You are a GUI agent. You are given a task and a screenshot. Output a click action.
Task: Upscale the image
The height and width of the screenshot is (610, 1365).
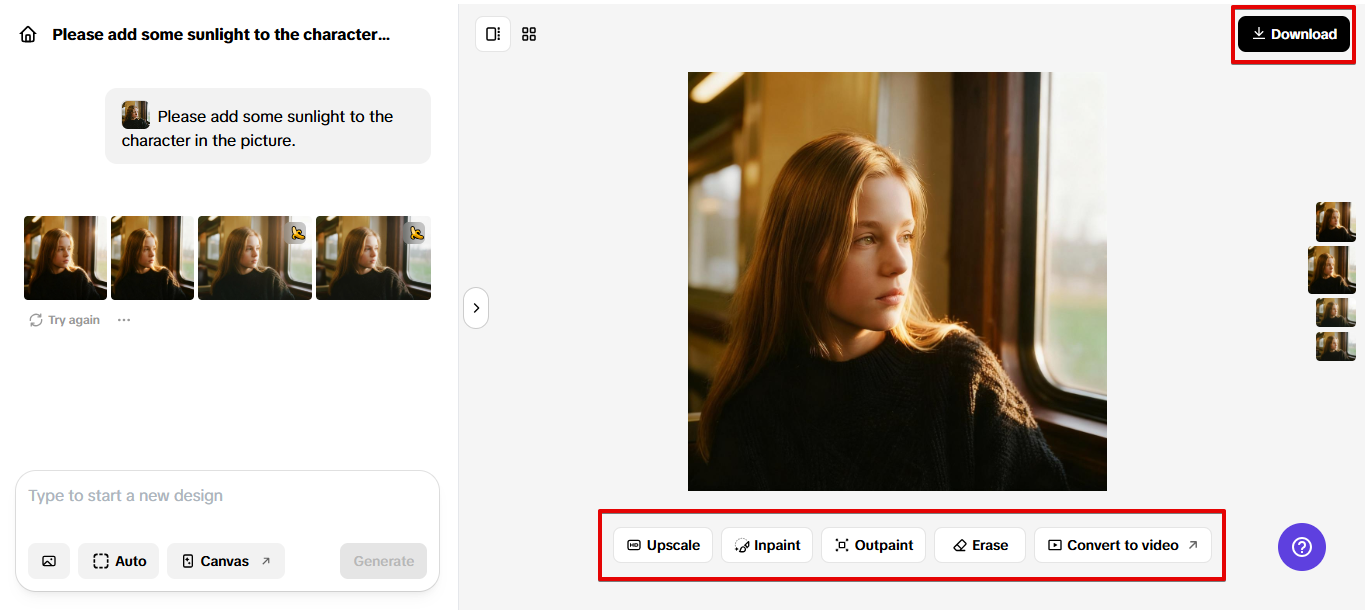[x=663, y=545]
